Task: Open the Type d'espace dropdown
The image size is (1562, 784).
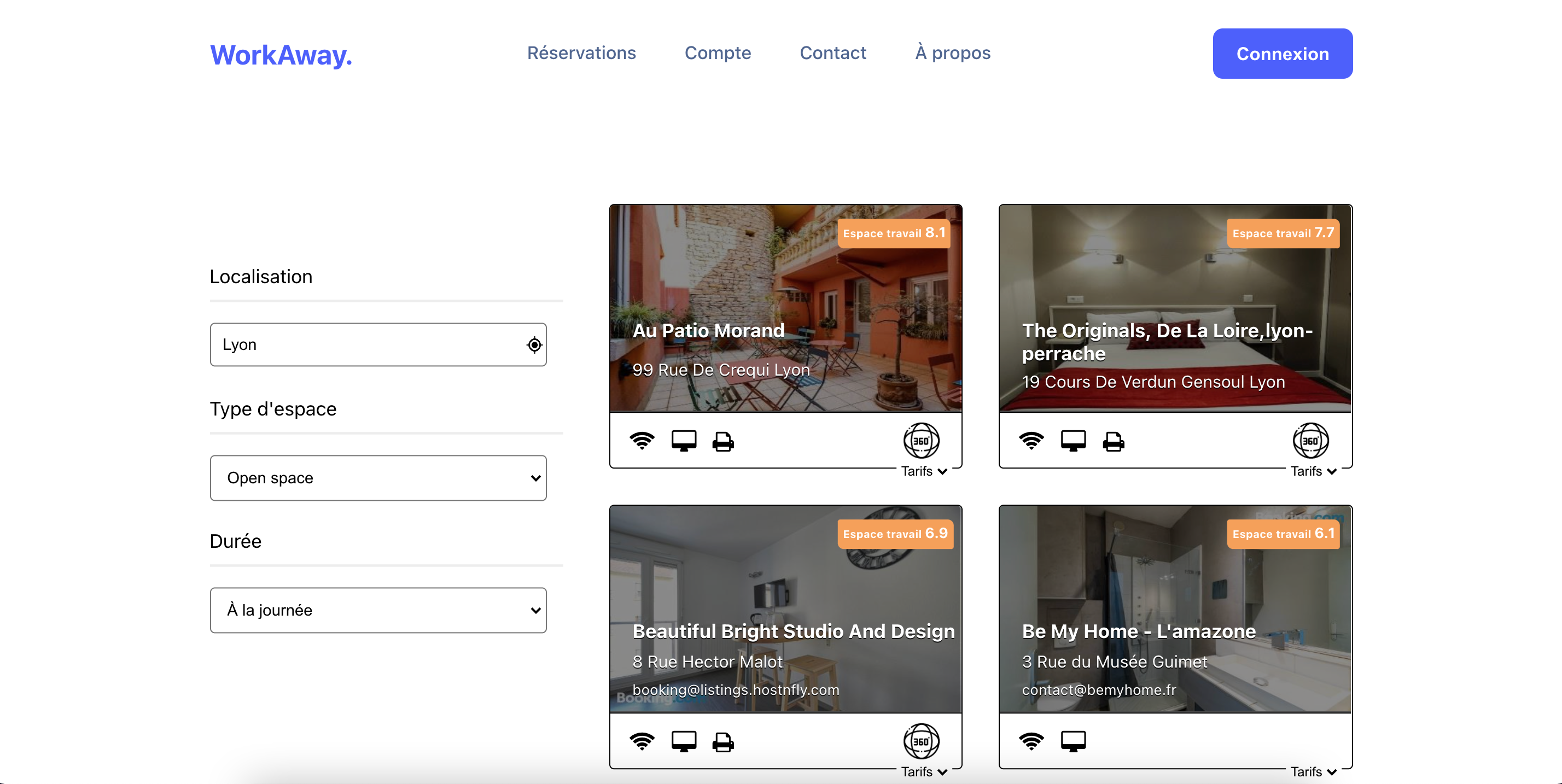Action: [378, 478]
